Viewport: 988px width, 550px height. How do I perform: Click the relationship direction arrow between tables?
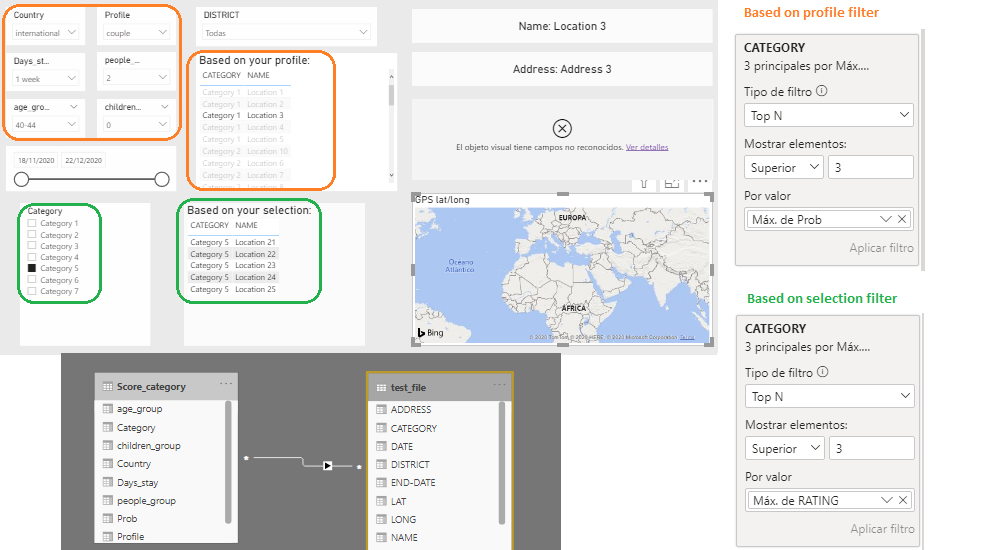click(x=328, y=466)
